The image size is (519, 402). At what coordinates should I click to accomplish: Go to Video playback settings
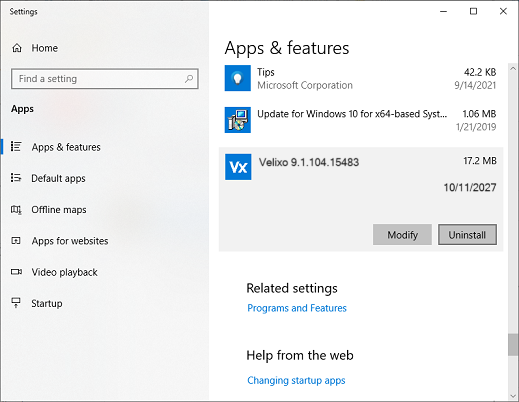64,272
